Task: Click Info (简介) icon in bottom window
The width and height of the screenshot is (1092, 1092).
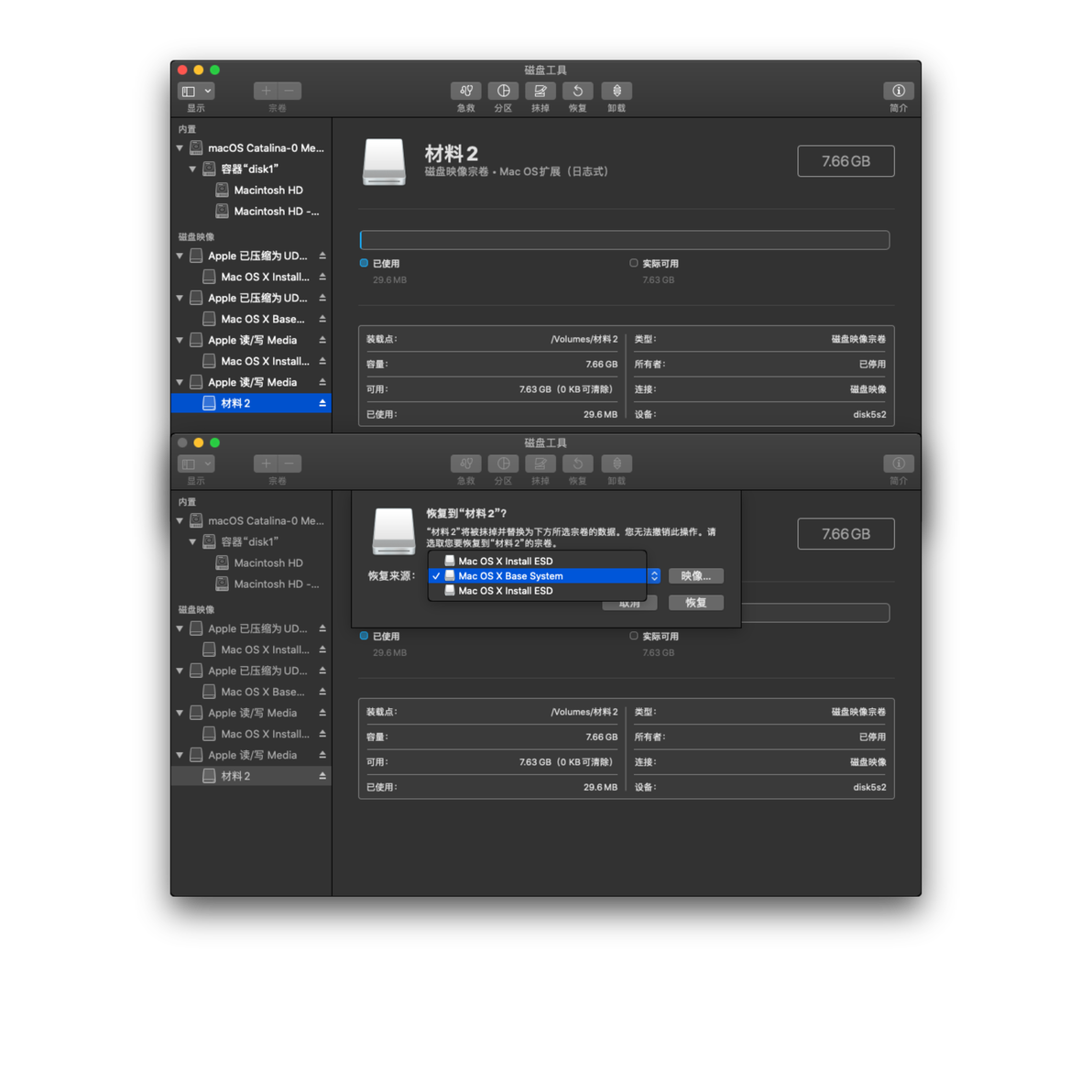Action: (899, 464)
